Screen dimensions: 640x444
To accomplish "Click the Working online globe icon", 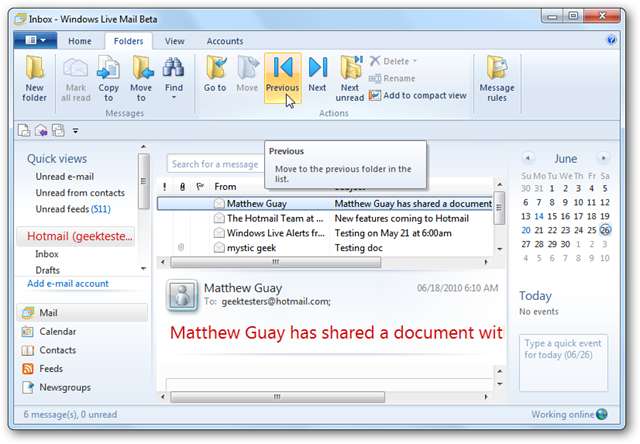I will click(602, 414).
